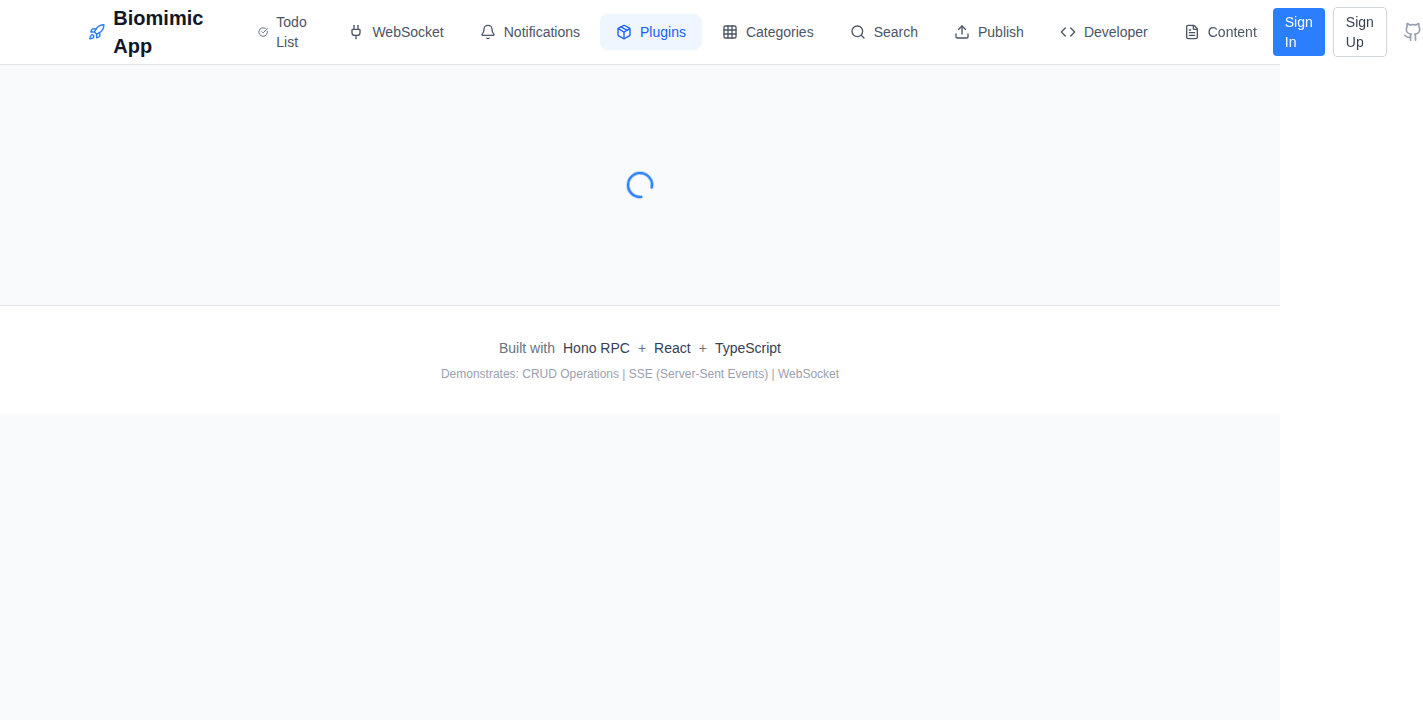Open the Categories nav label
This screenshot has height=720, width=1423.
click(x=780, y=32)
